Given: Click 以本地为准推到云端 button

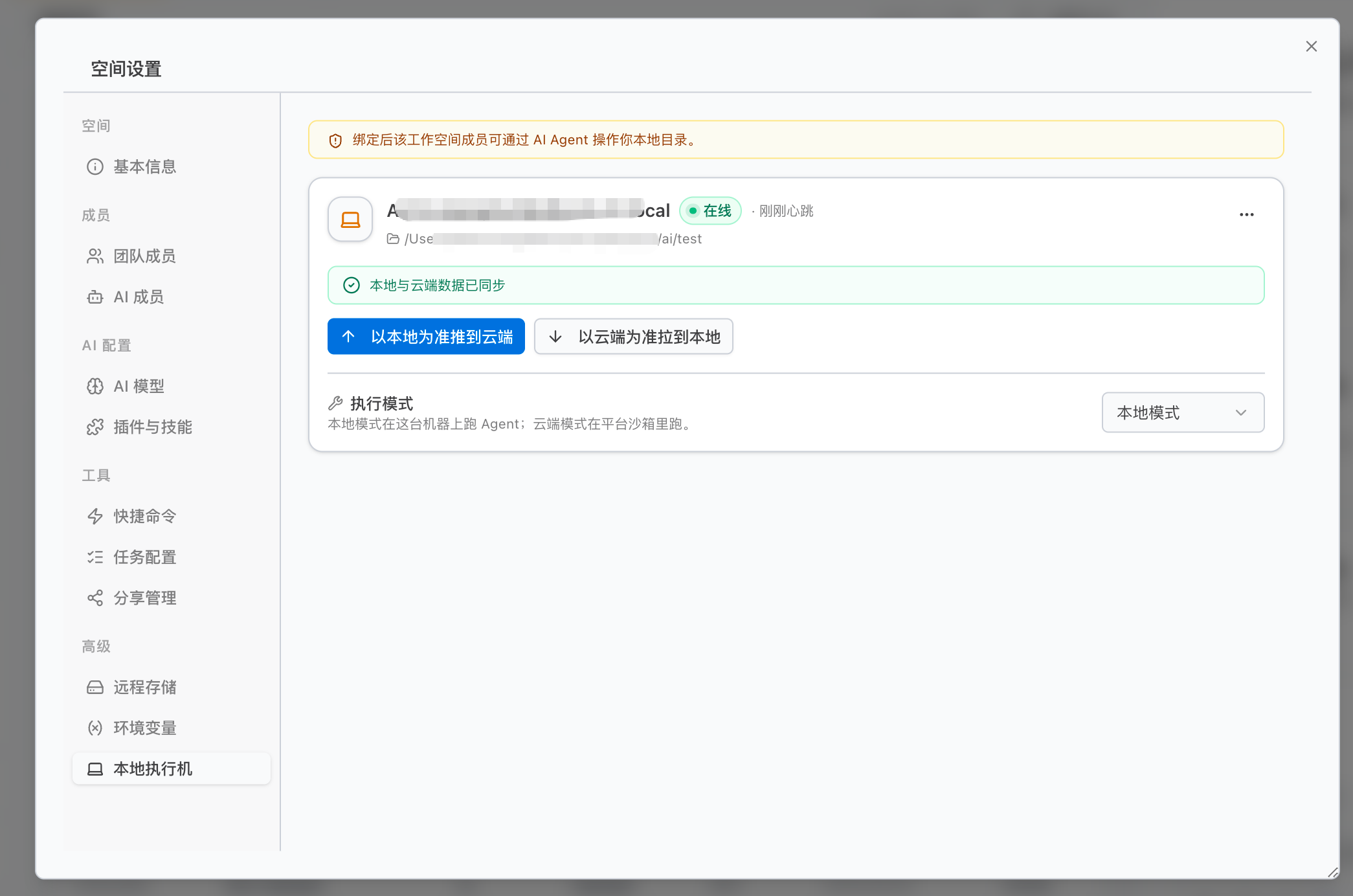Looking at the screenshot, I should [x=425, y=336].
